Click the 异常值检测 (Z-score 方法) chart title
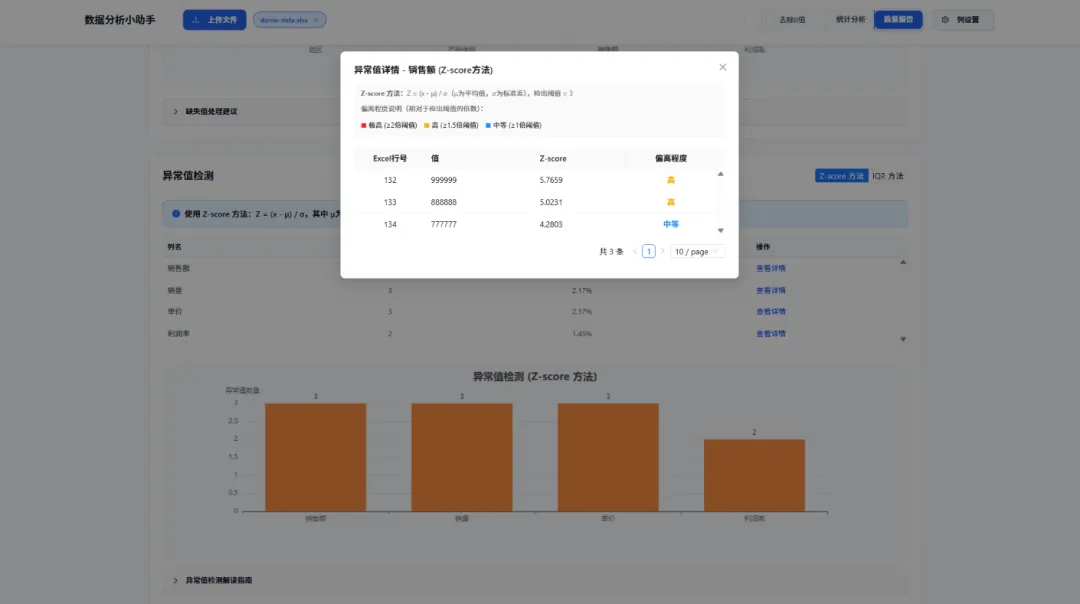1080x604 pixels. pyautogui.click(x=534, y=377)
